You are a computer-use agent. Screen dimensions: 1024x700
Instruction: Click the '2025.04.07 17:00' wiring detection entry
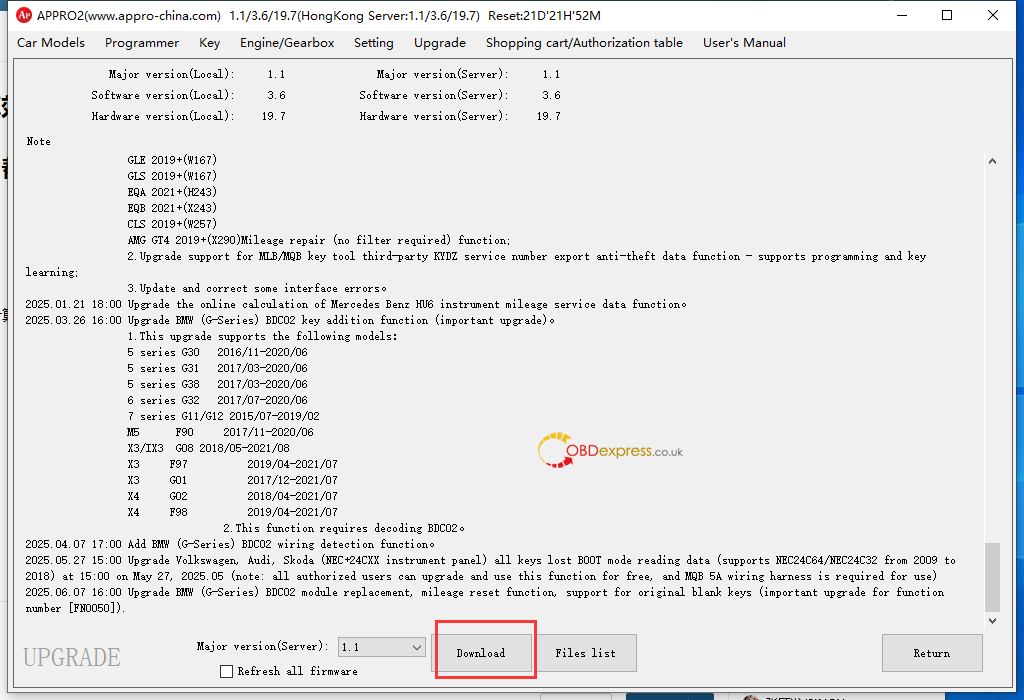point(230,545)
